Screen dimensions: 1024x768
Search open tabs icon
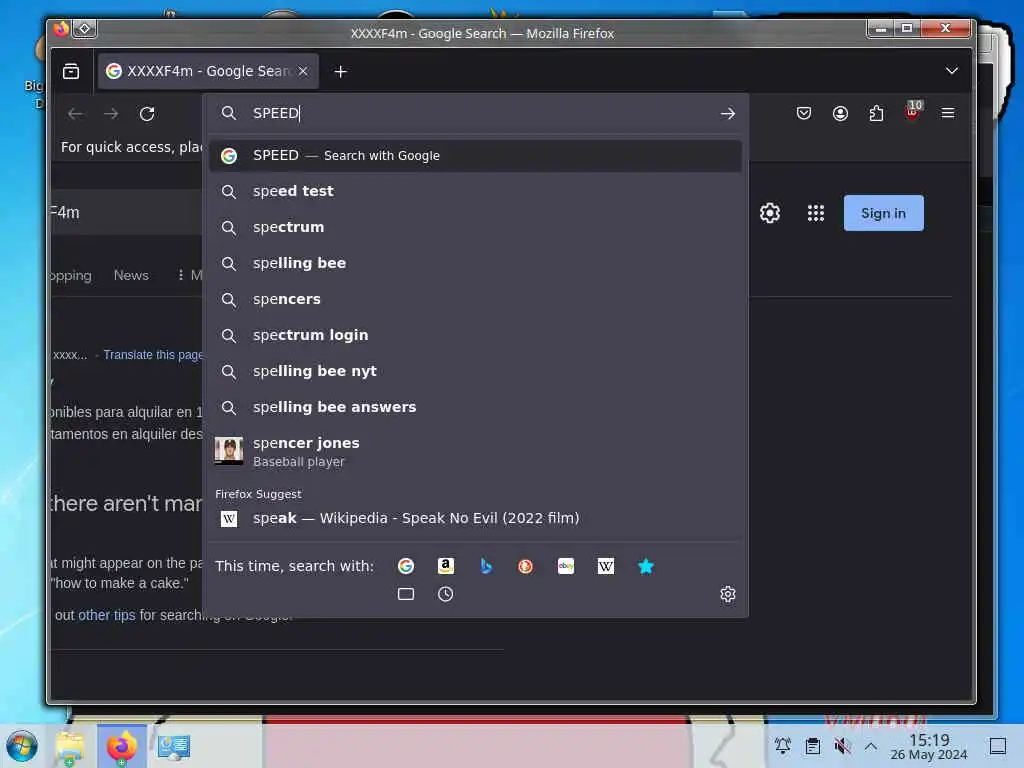click(x=406, y=594)
